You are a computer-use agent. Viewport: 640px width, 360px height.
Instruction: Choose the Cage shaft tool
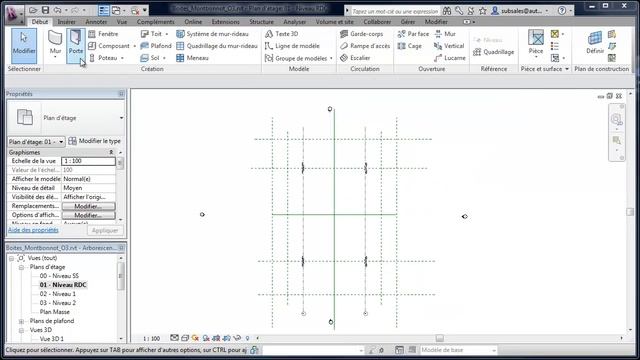[x=409, y=46]
